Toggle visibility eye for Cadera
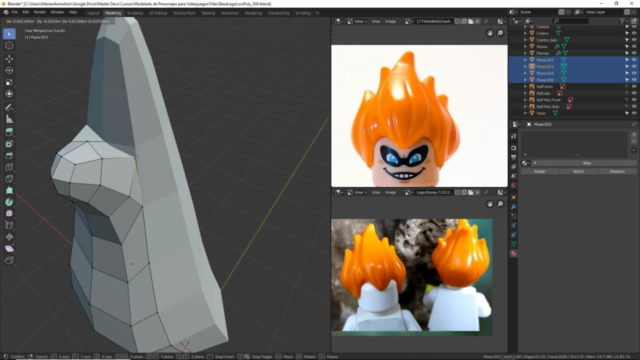This screenshot has height=360, width=640. click(x=634, y=33)
